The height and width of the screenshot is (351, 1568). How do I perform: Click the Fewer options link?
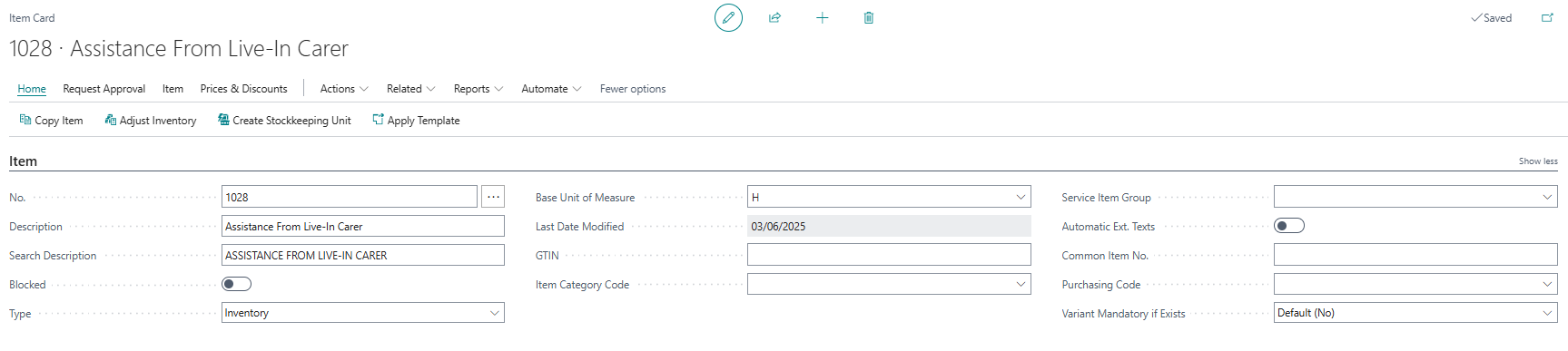633,89
